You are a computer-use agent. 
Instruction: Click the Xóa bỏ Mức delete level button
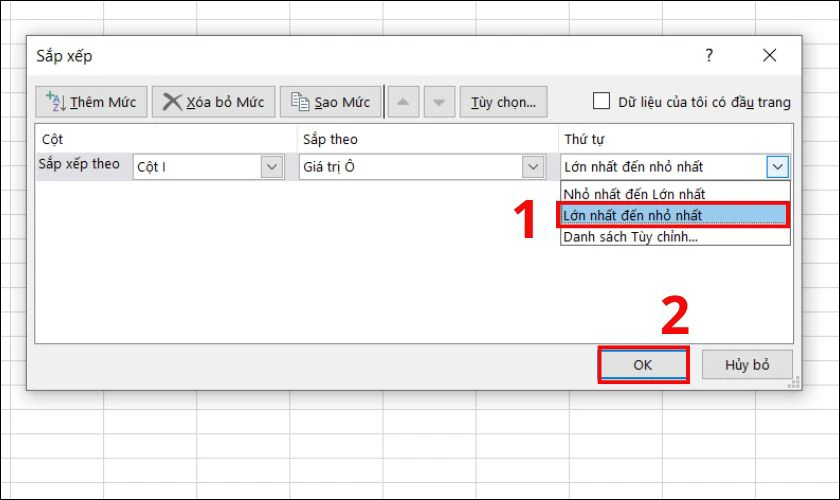pos(213,102)
